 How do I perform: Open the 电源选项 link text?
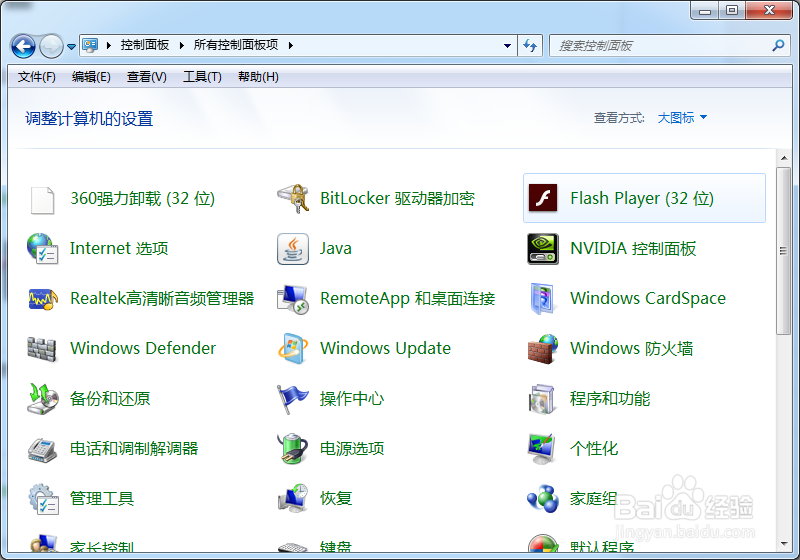(352, 449)
